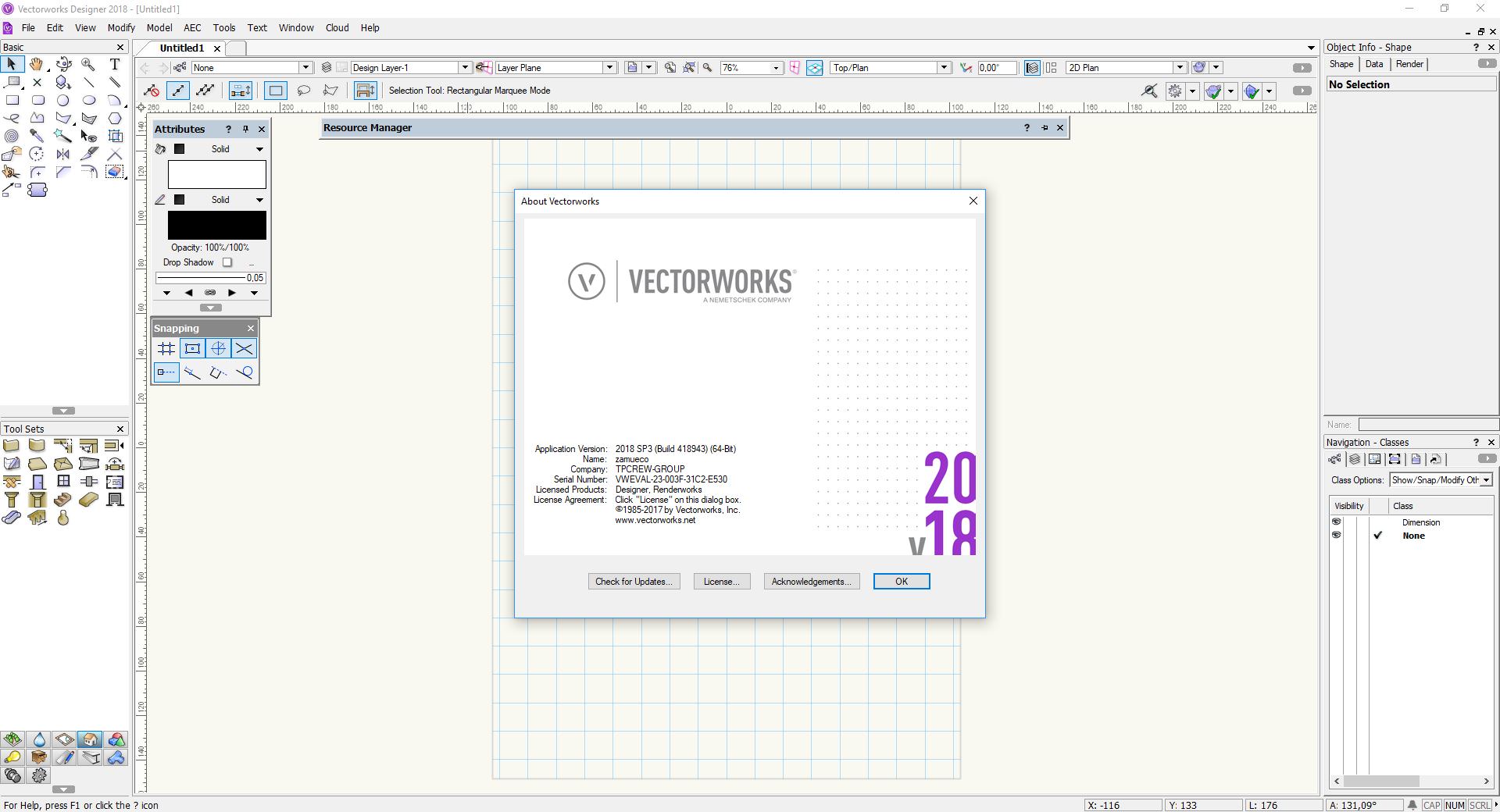This screenshot has height=812, width=1500.
Task: Select the Eraser clip tool
Action: (115, 172)
